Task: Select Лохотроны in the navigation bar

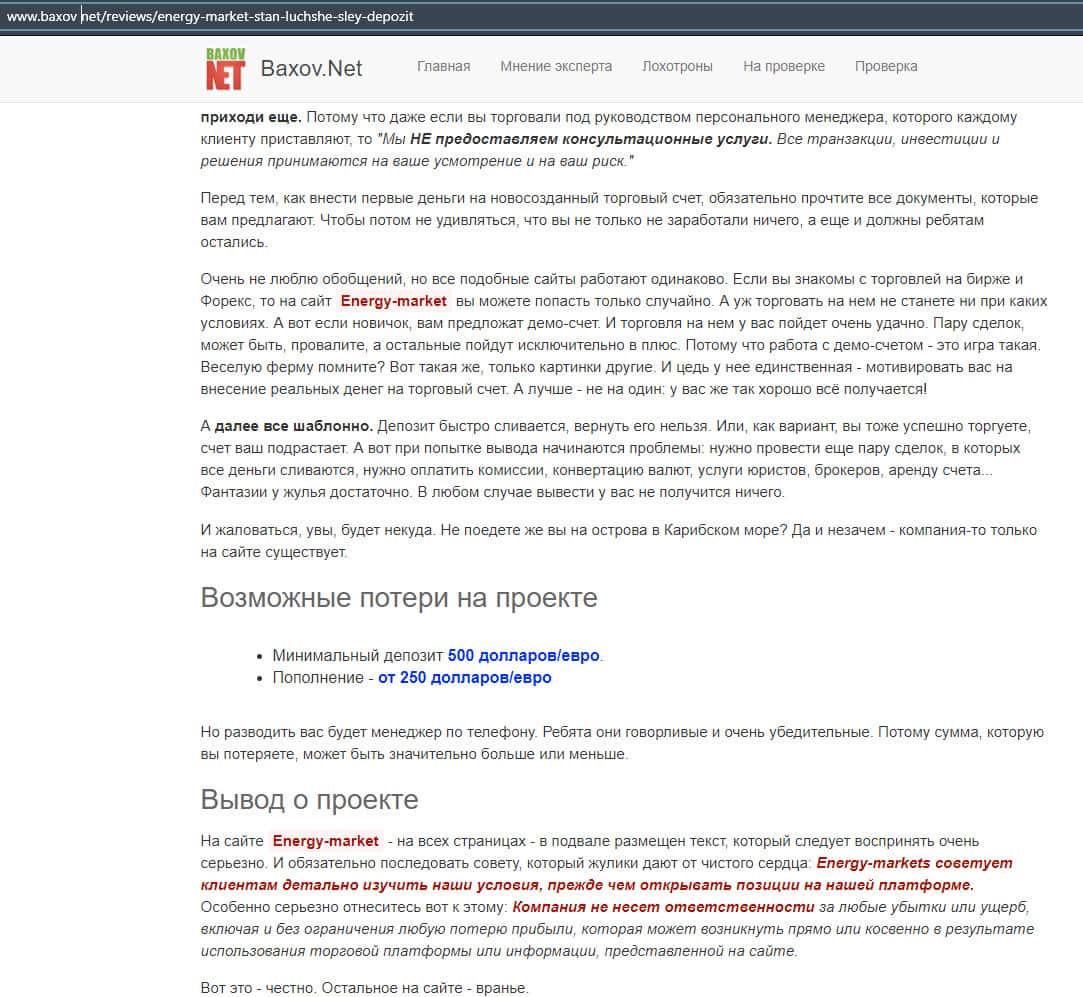Action: 677,66
